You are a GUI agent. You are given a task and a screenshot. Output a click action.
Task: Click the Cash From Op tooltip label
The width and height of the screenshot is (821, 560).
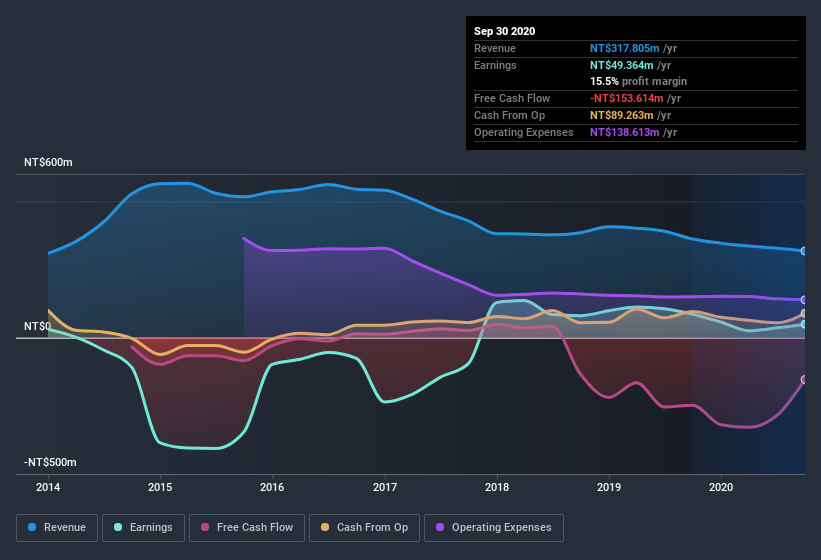(509, 115)
